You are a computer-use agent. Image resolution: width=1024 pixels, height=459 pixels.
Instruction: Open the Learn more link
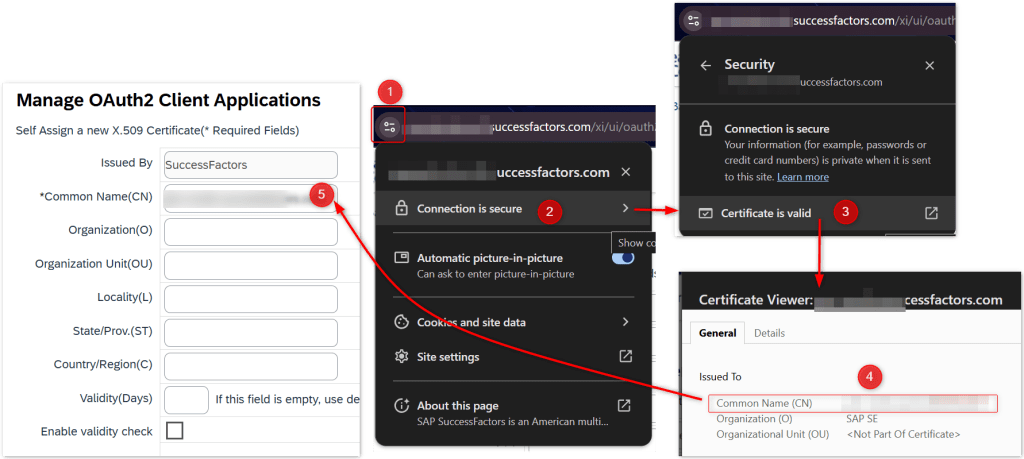[802, 177]
